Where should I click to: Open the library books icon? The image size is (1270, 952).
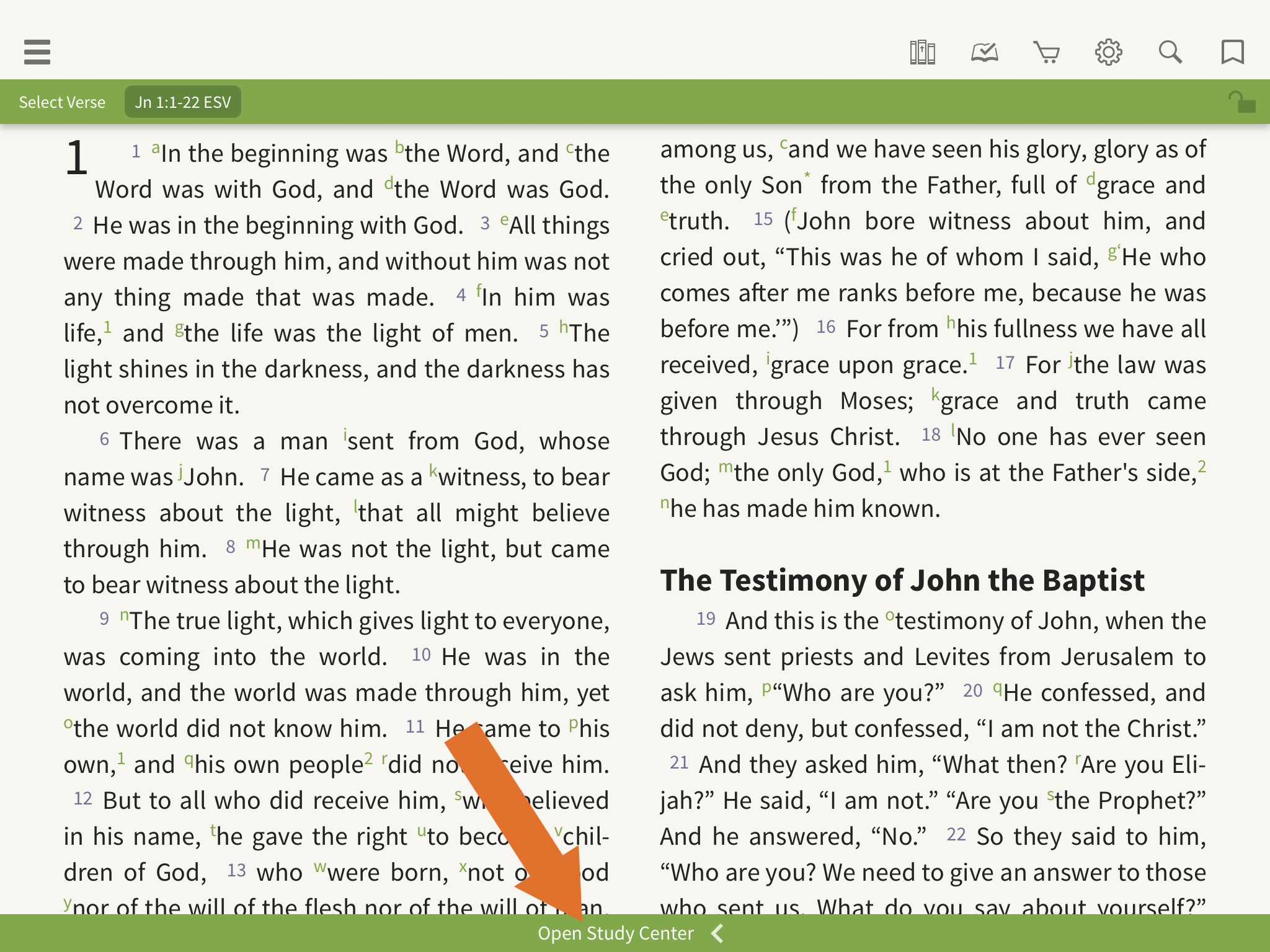click(922, 52)
